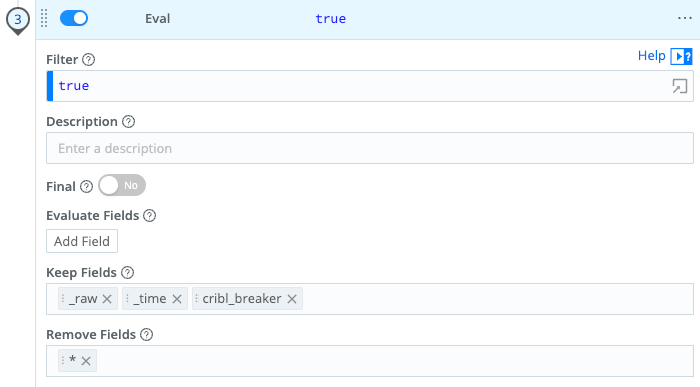Click the function number 3 marker
700x387 pixels.
pos(18,20)
